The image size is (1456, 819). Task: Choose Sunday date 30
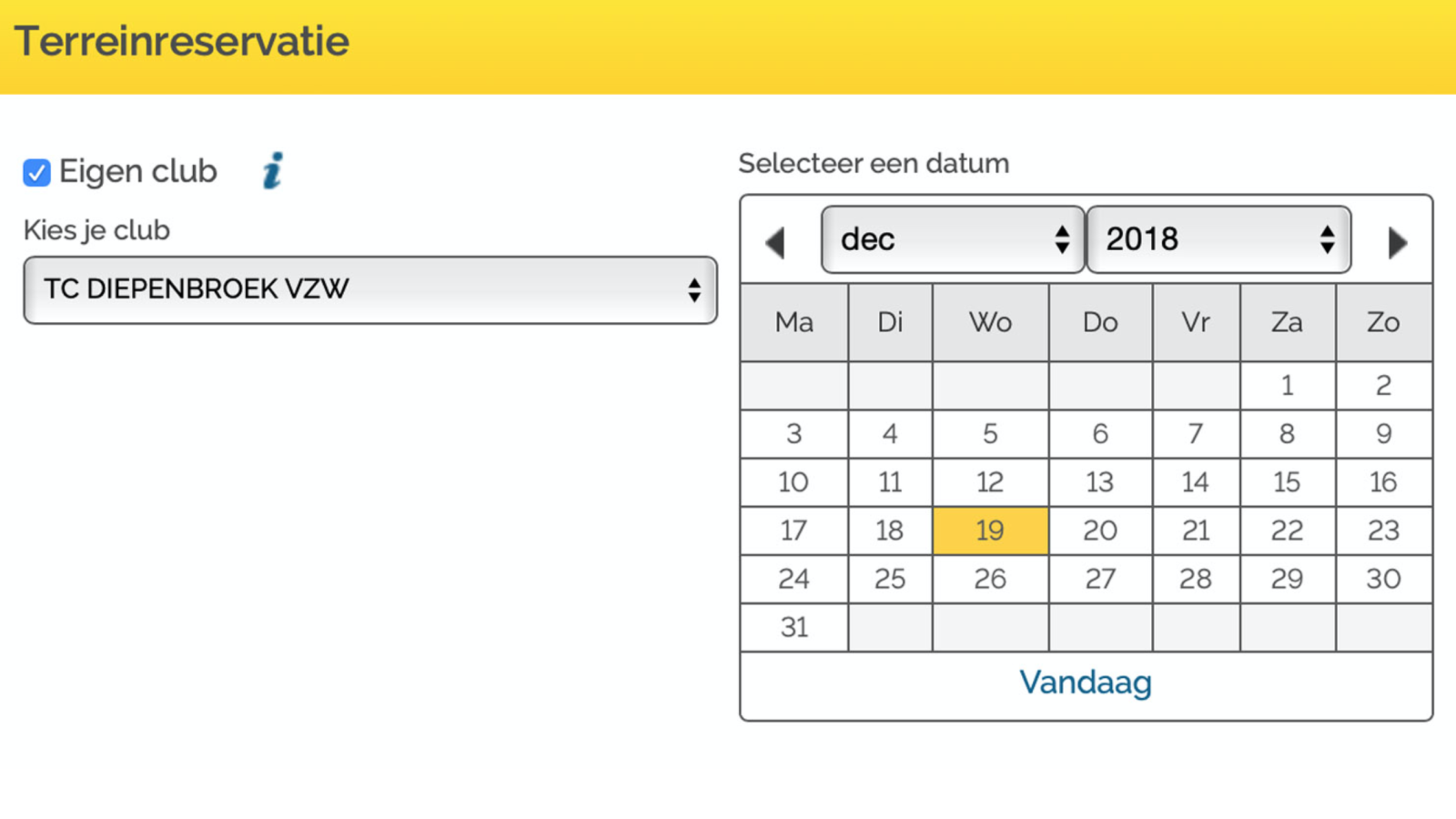click(x=1383, y=579)
